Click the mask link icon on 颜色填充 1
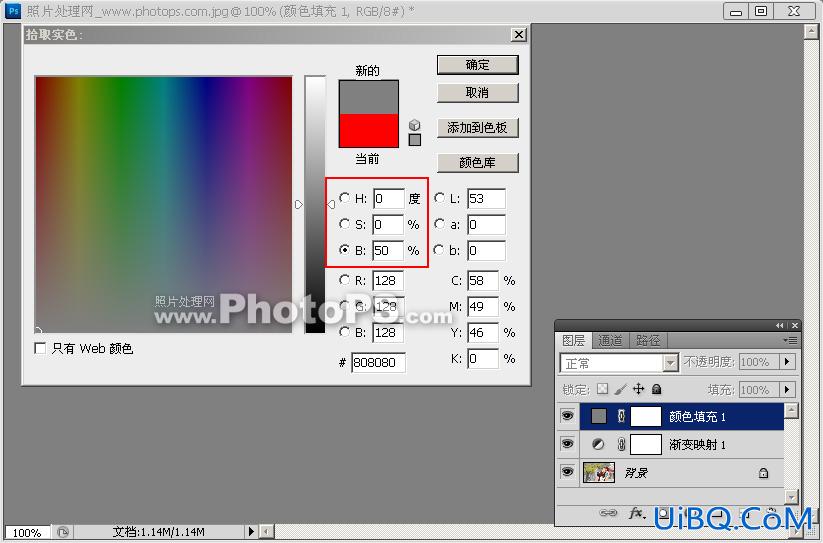This screenshot has width=823, height=543. (x=621, y=416)
